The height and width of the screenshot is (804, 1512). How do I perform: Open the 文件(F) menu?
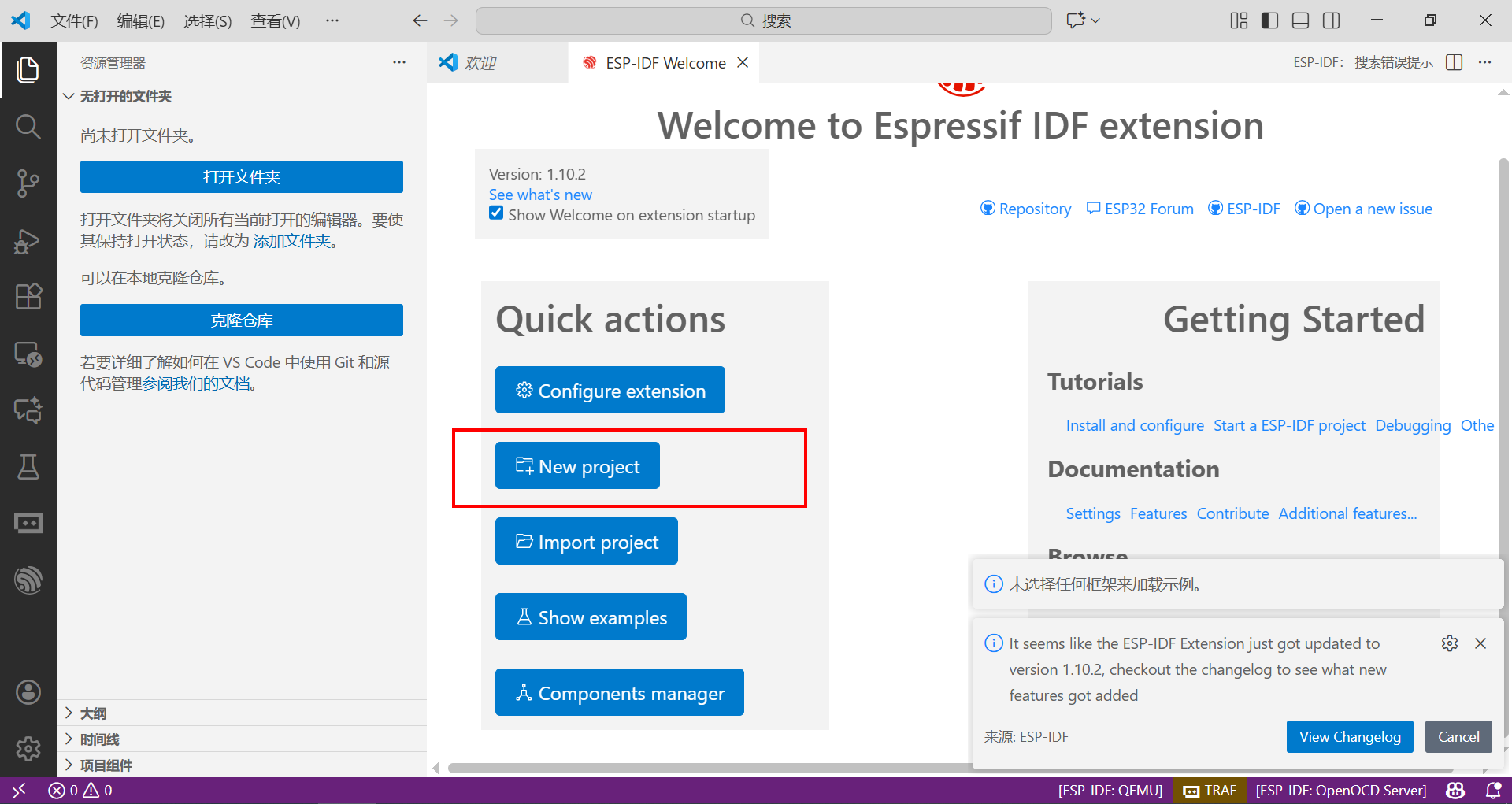click(x=75, y=21)
